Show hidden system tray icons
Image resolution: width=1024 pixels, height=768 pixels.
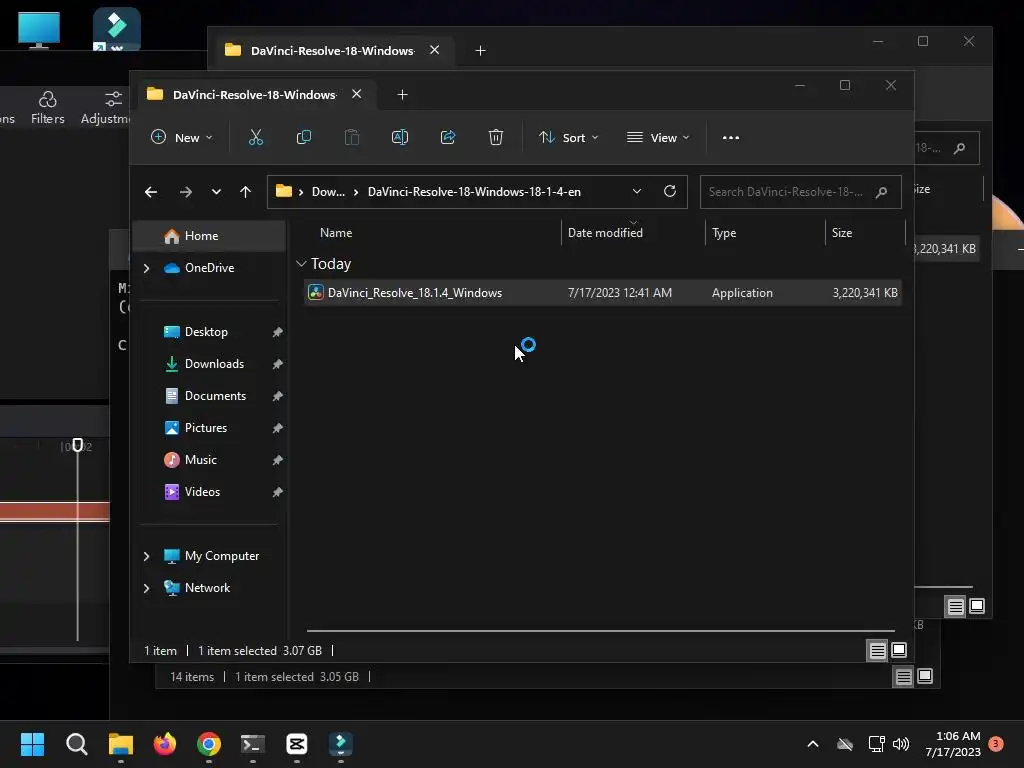(813, 744)
